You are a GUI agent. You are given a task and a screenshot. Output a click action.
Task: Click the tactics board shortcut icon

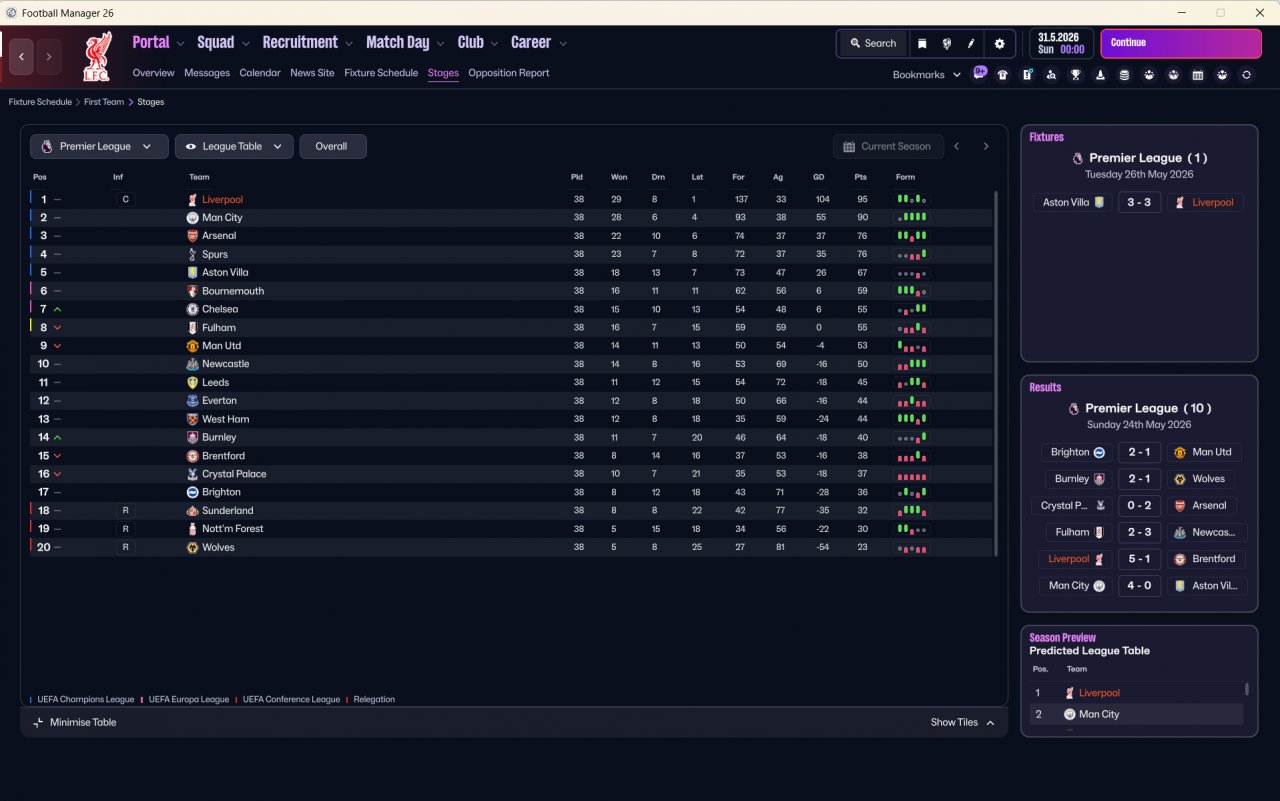pyautogui.click(x=1027, y=75)
